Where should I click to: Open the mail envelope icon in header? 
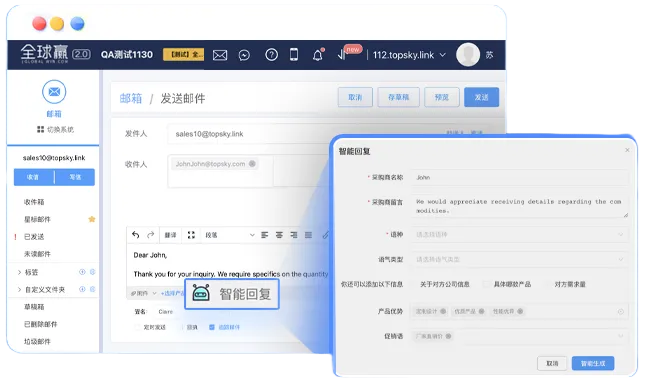coord(220,55)
